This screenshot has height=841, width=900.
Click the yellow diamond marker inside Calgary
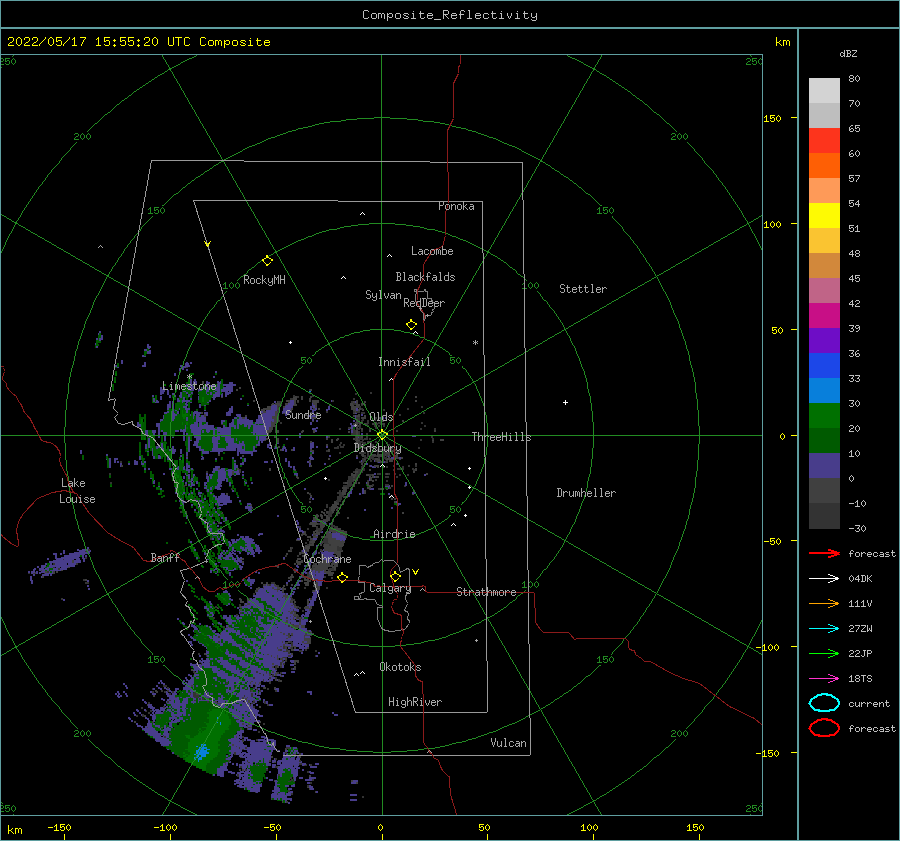(395, 576)
